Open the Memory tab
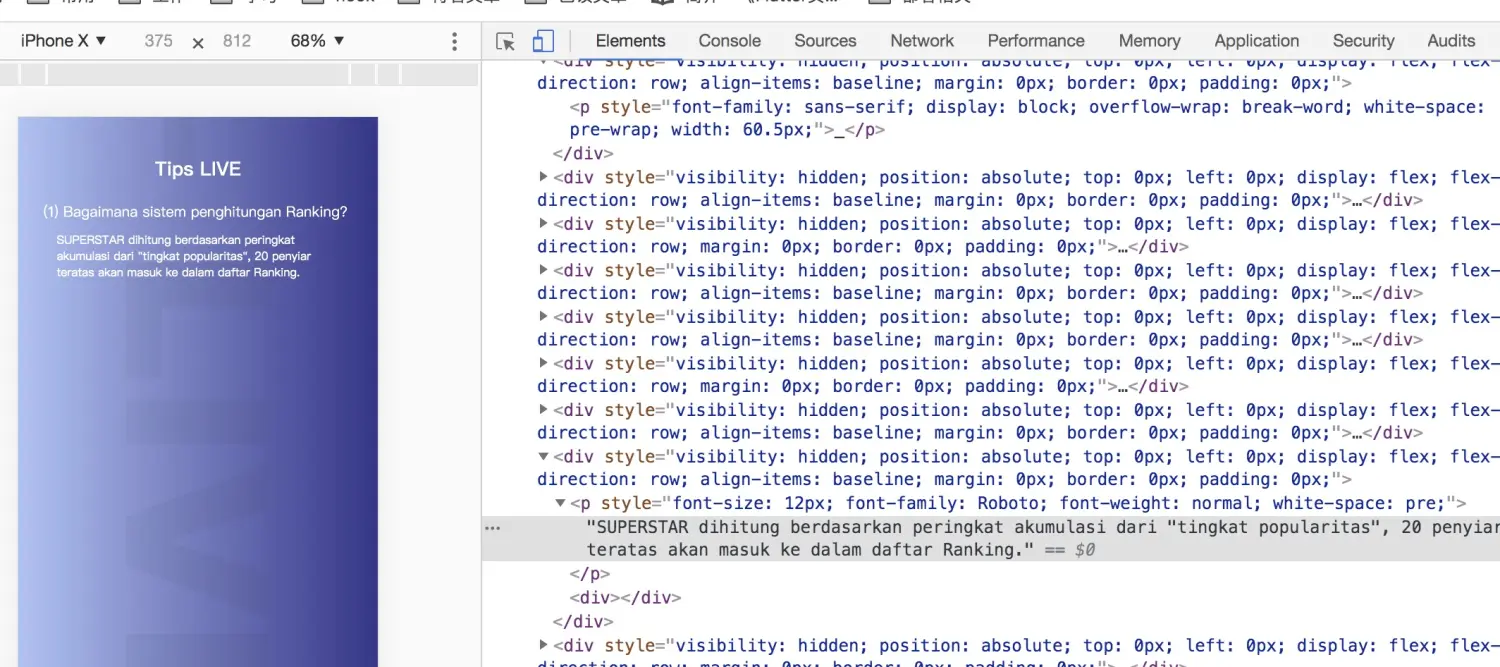This screenshot has width=1500, height=667. [1149, 41]
